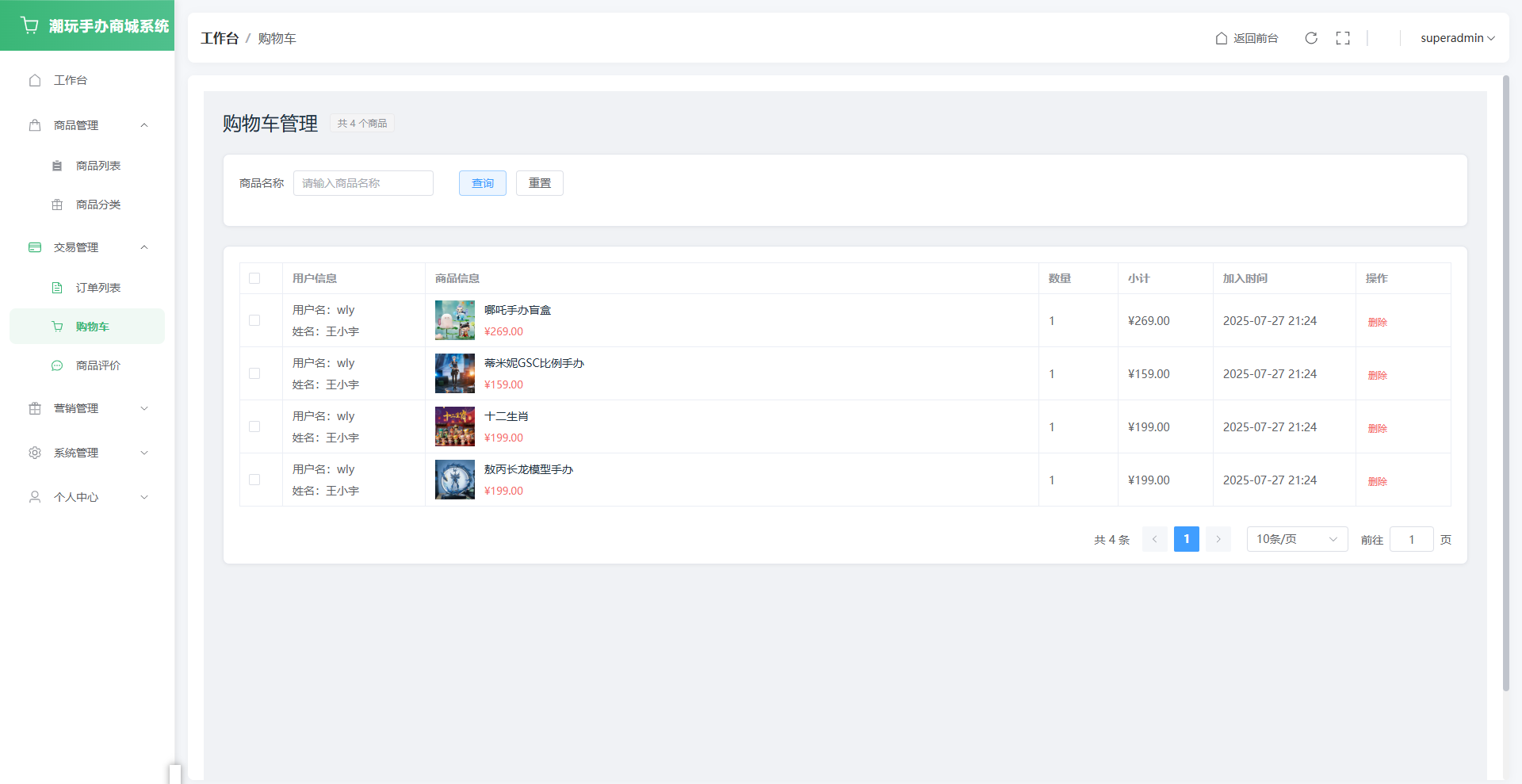The height and width of the screenshot is (784, 1522).
Task: Delete the 敖丙长龙模型手办 cart item
Action: 1377,481
